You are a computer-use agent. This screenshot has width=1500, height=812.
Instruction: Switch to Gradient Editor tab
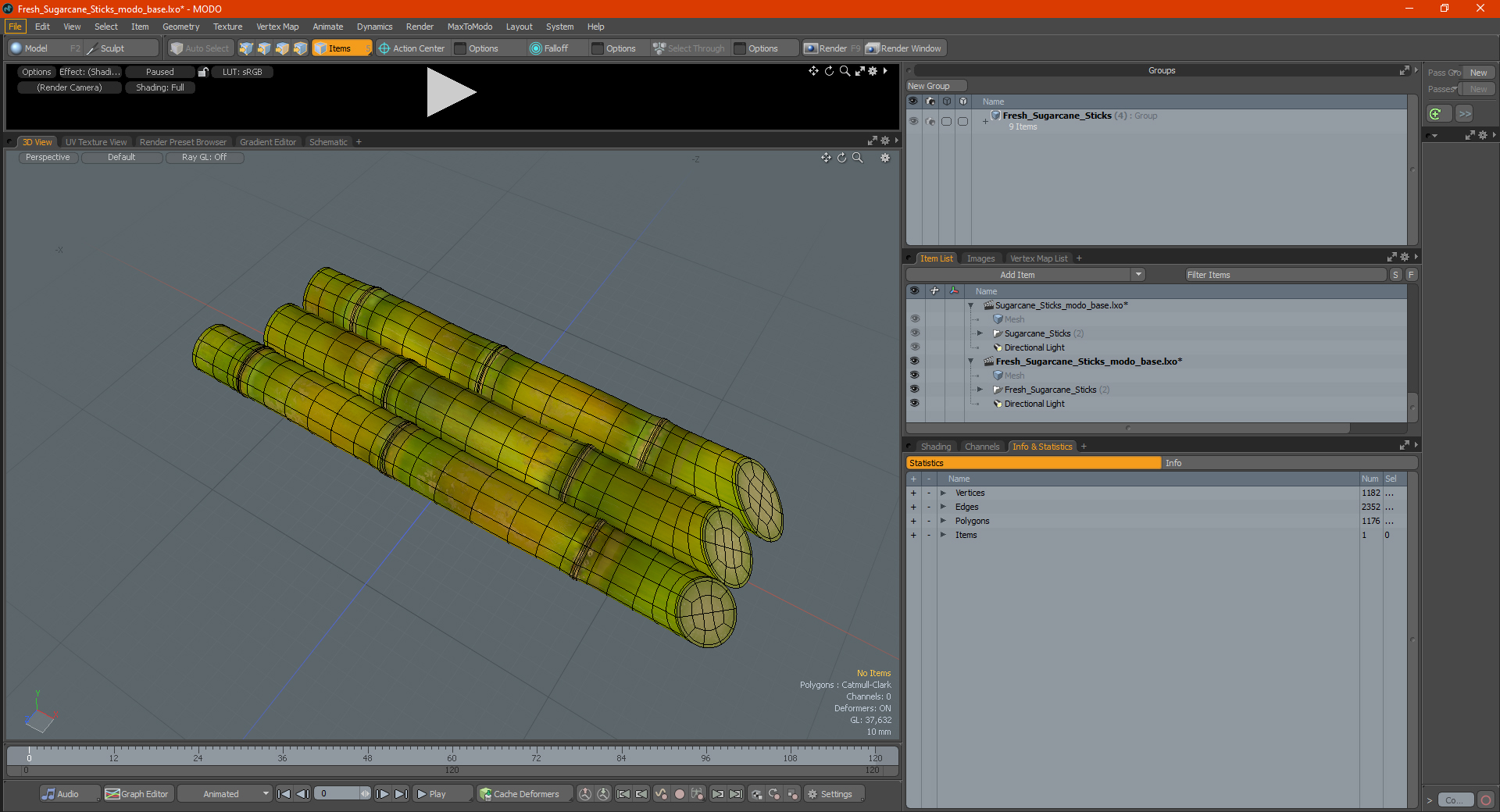tap(268, 142)
